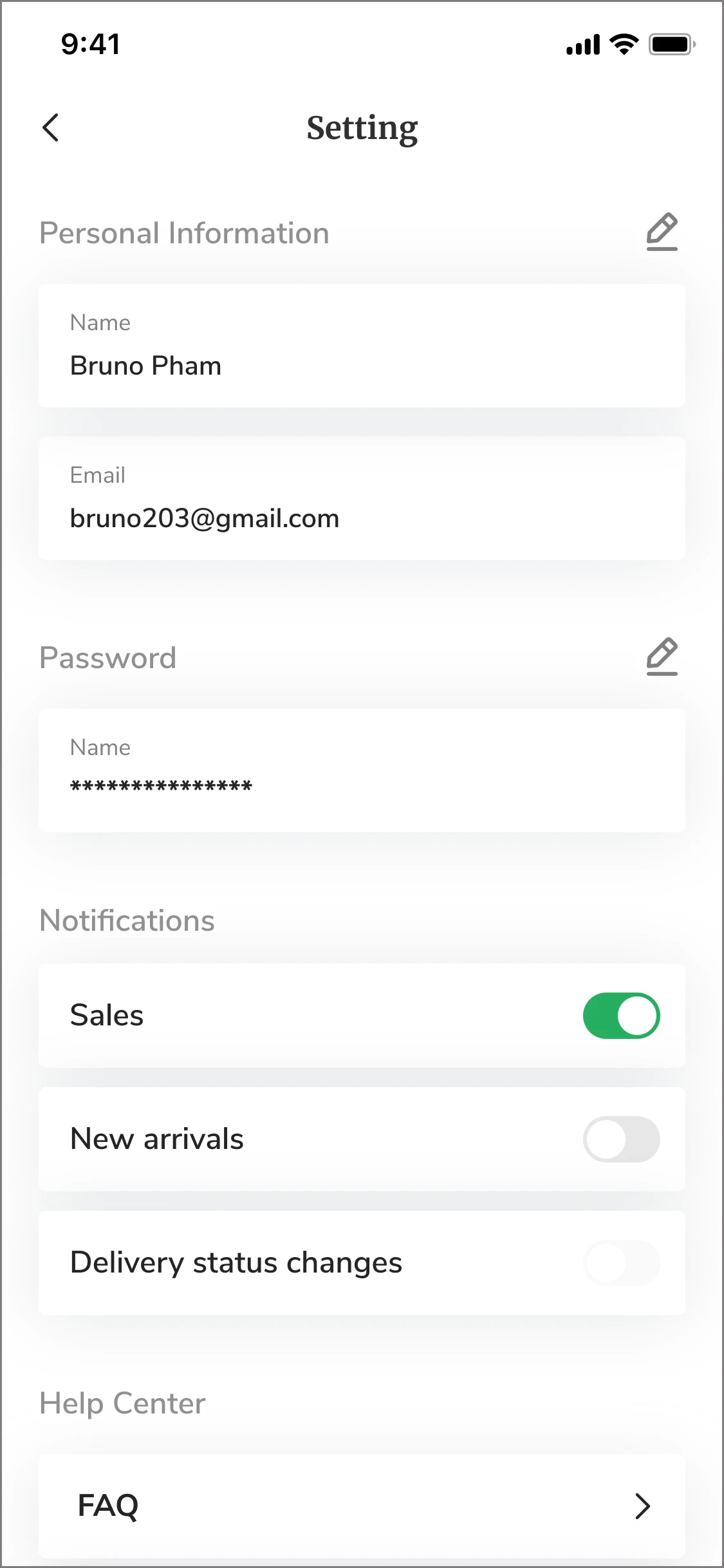
Task: Tap the Help Center section heading
Action: tap(123, 1403)
